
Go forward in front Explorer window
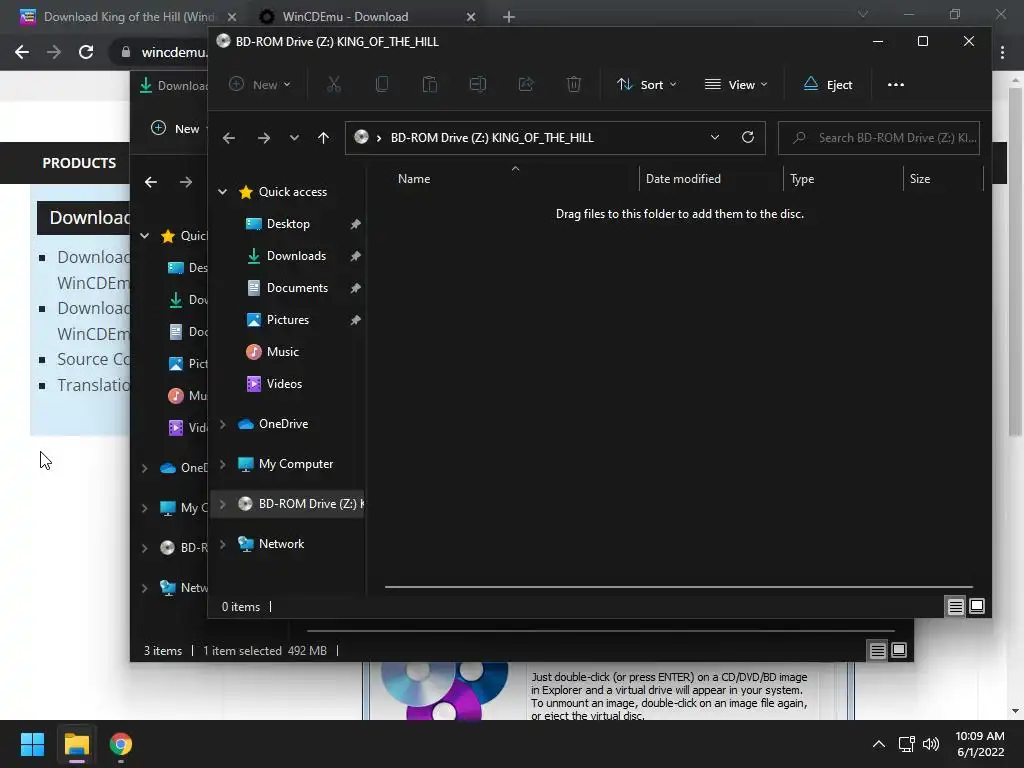(264, 138)
